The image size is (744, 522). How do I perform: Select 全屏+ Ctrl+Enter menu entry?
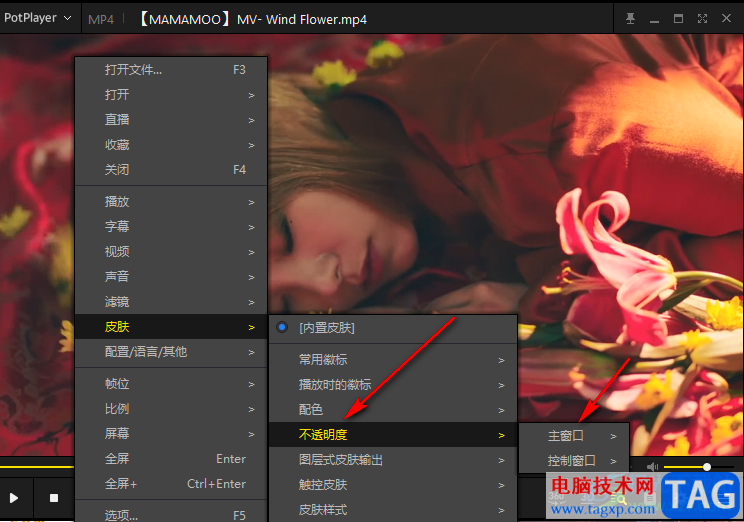[x=171, y=484]
